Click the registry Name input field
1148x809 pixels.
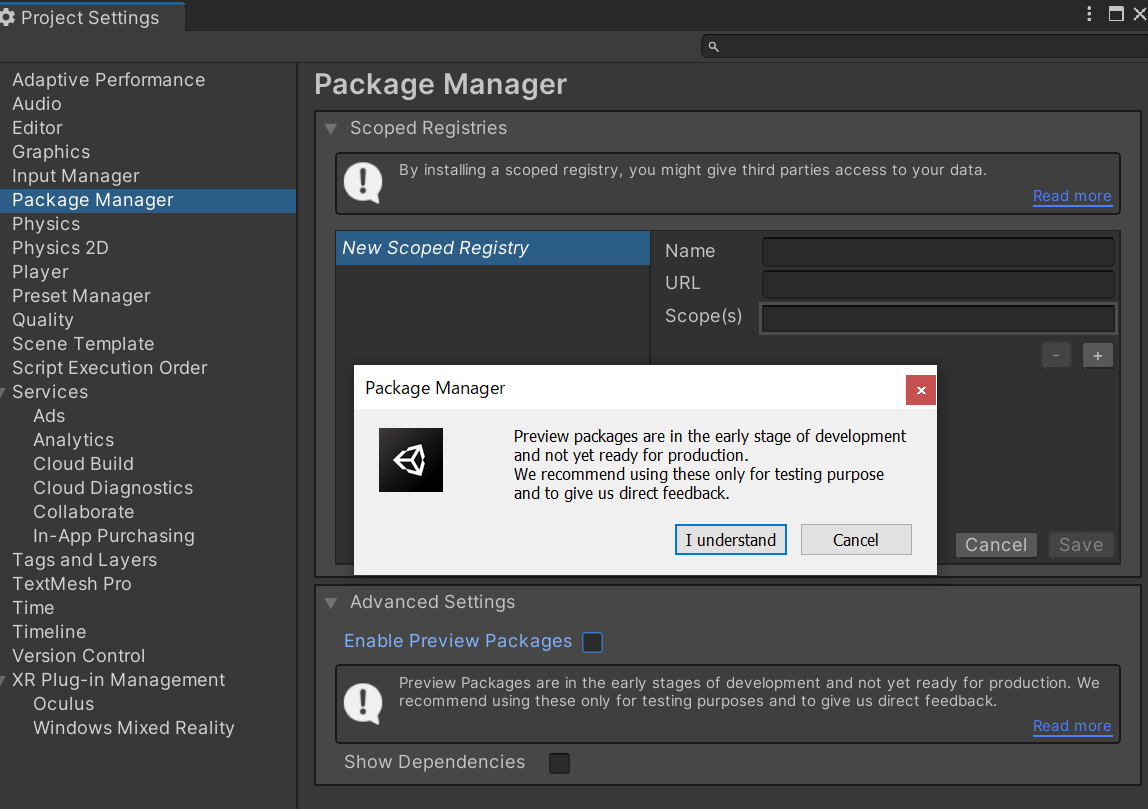938,251
